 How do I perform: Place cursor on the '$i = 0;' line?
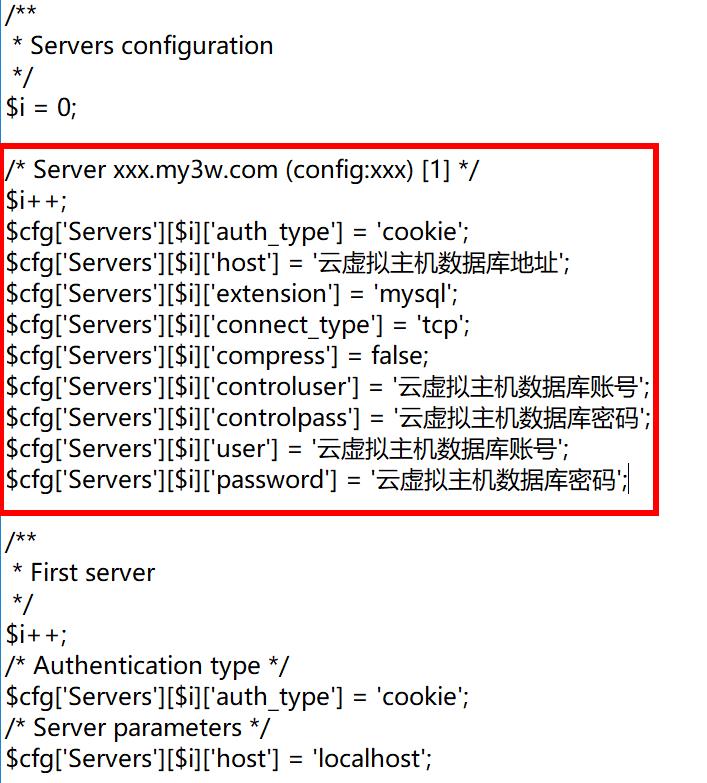(x=41, y=107)
